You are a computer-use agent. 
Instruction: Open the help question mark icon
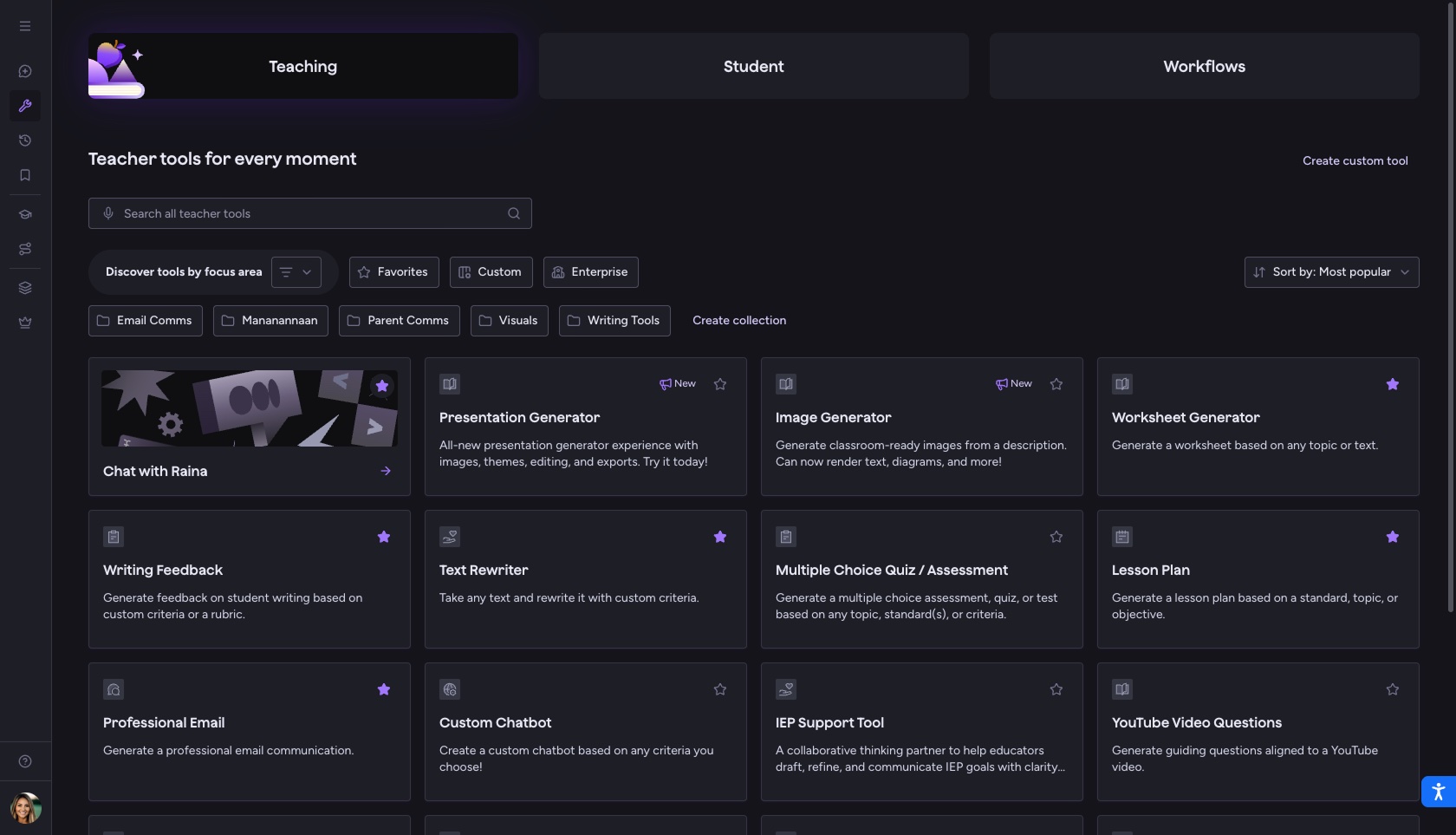pos(25,761)
